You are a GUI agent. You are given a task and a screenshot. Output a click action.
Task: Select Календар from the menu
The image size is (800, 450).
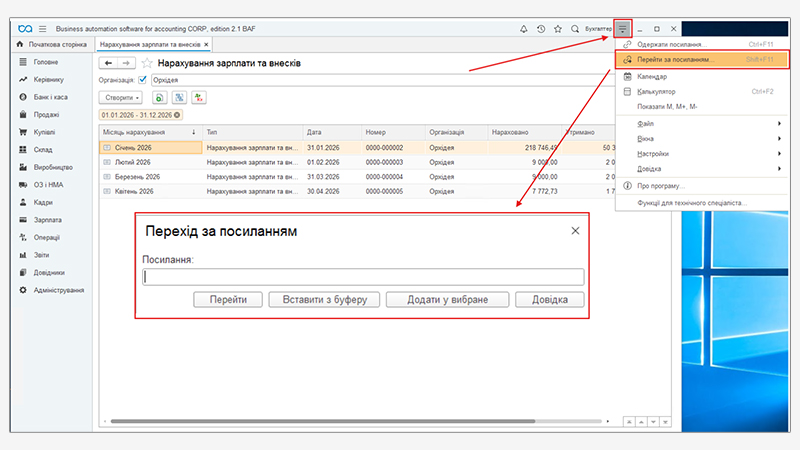(652, 76)
